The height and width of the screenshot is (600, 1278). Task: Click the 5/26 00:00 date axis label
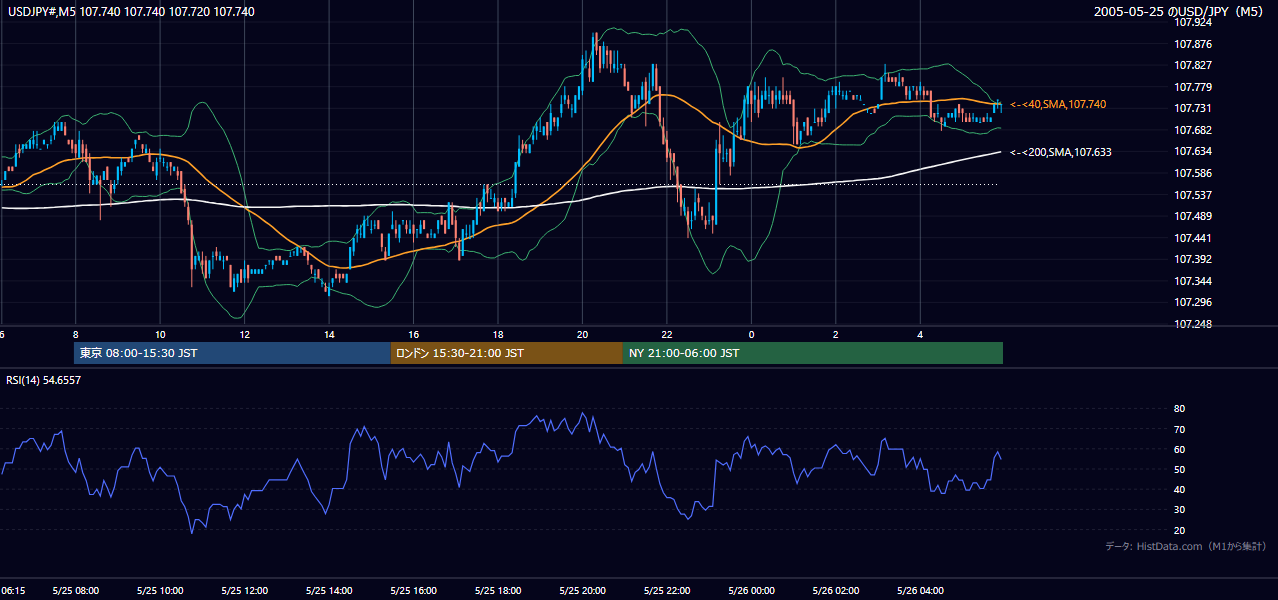[x=752, y=591]
